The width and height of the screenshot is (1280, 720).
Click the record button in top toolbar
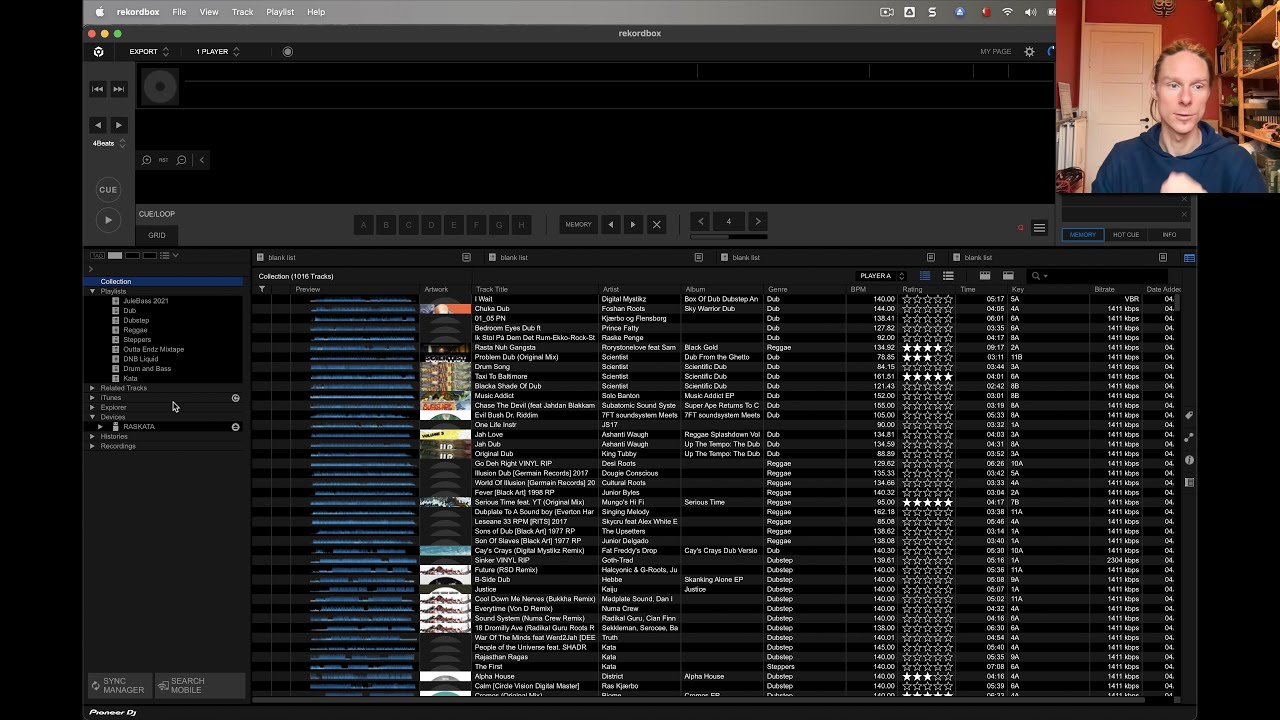(288, 52)
